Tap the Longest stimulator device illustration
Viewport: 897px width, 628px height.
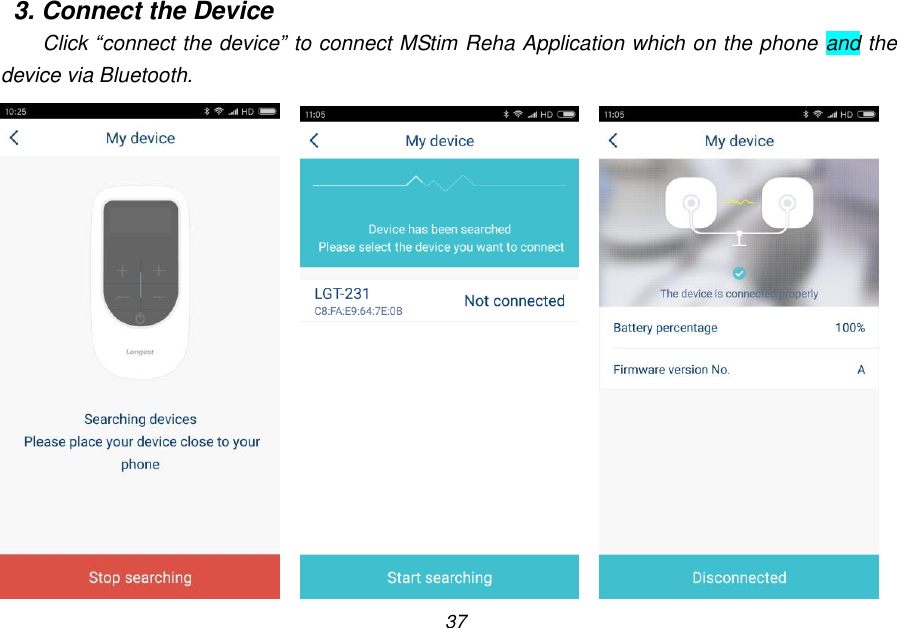tap(140, 281)
